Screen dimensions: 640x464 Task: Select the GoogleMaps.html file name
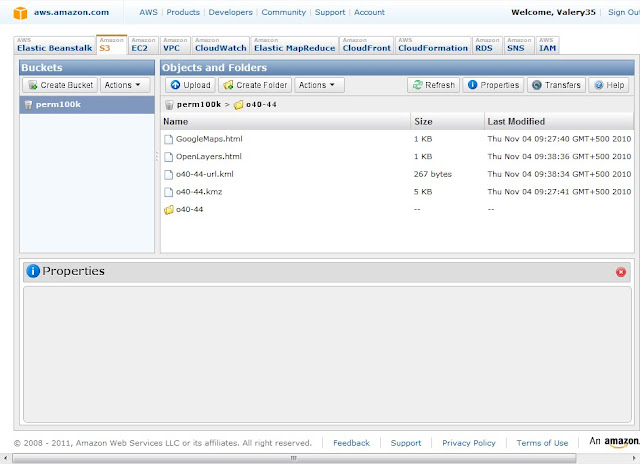click(209, 139)
